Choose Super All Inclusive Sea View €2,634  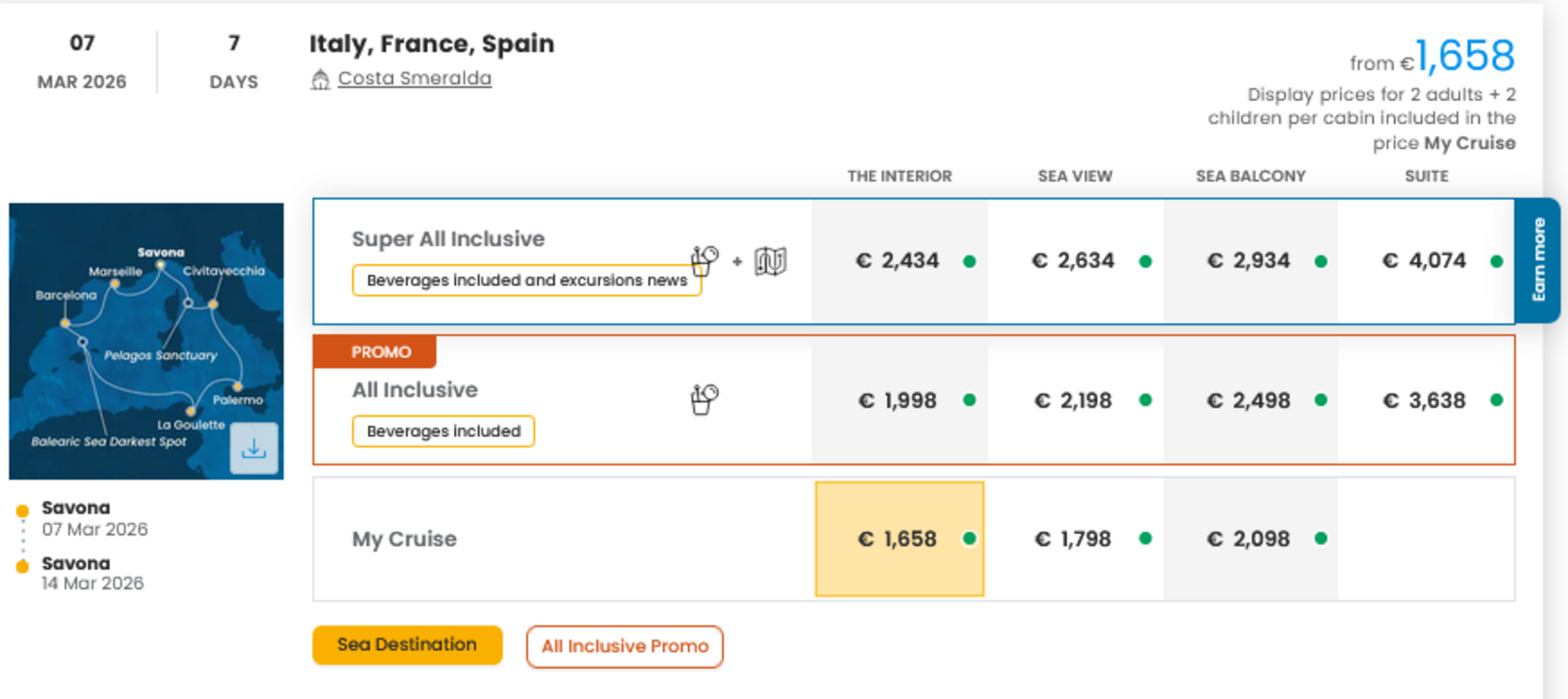pyautogui.click(x=1074, y=261)
